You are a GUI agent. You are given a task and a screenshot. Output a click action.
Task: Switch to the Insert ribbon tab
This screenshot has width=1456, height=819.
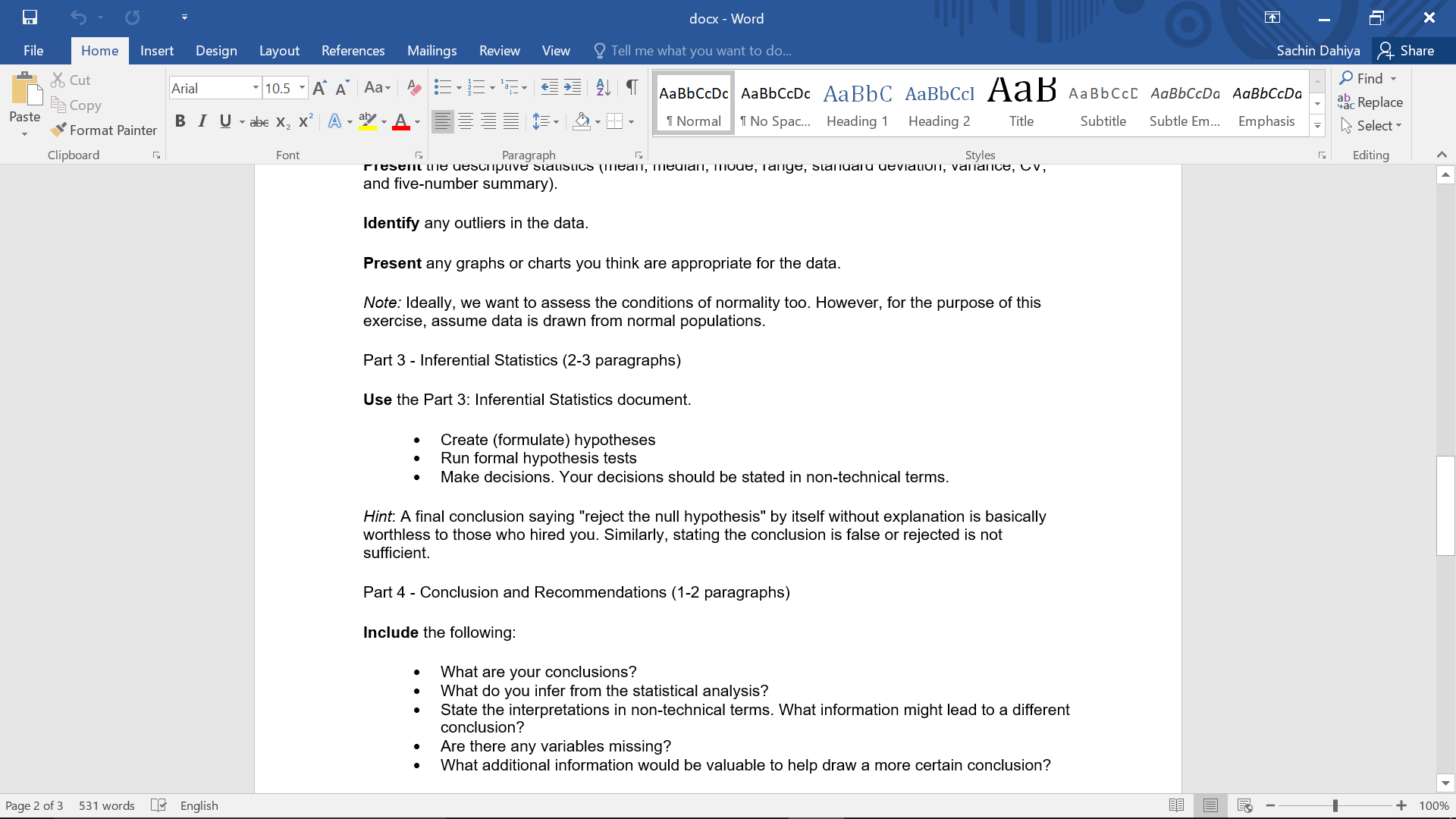pos(157,51)
